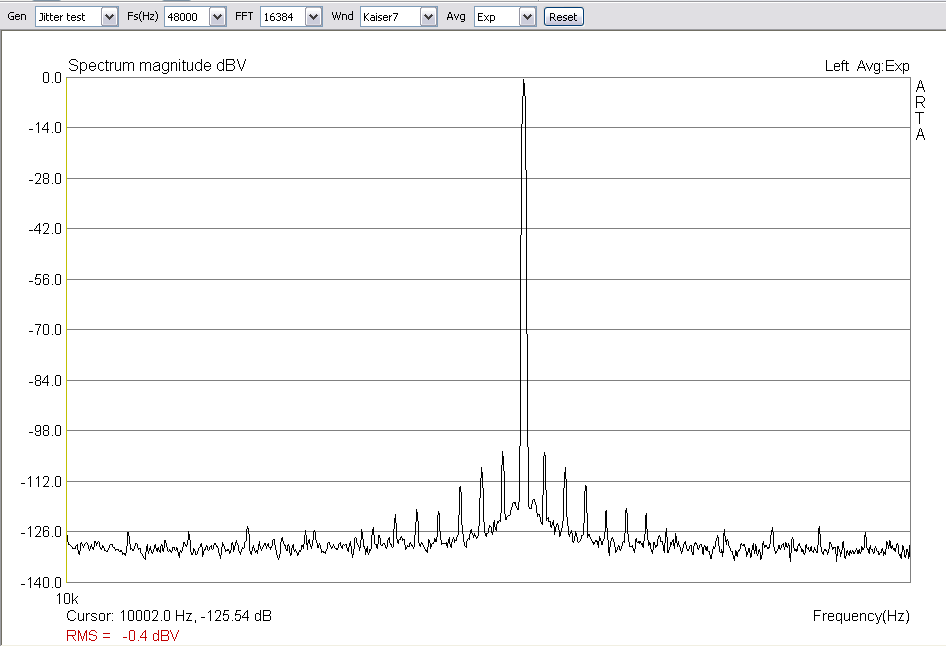Click the Fs(Hz) label in the toolbar
Screen dimensions: 946x646
click(x=142, y=16)
